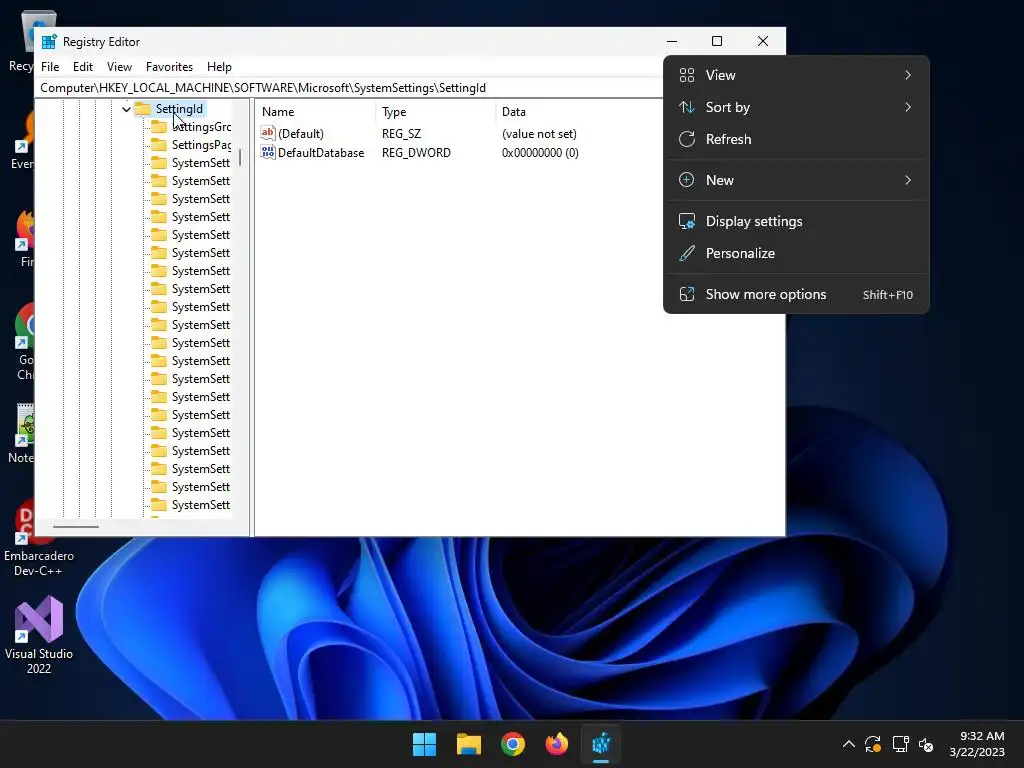The width and height of the screenshot is (1024, 768).
Task: Collapse the SettingId tree key
Action: (126, 109)
